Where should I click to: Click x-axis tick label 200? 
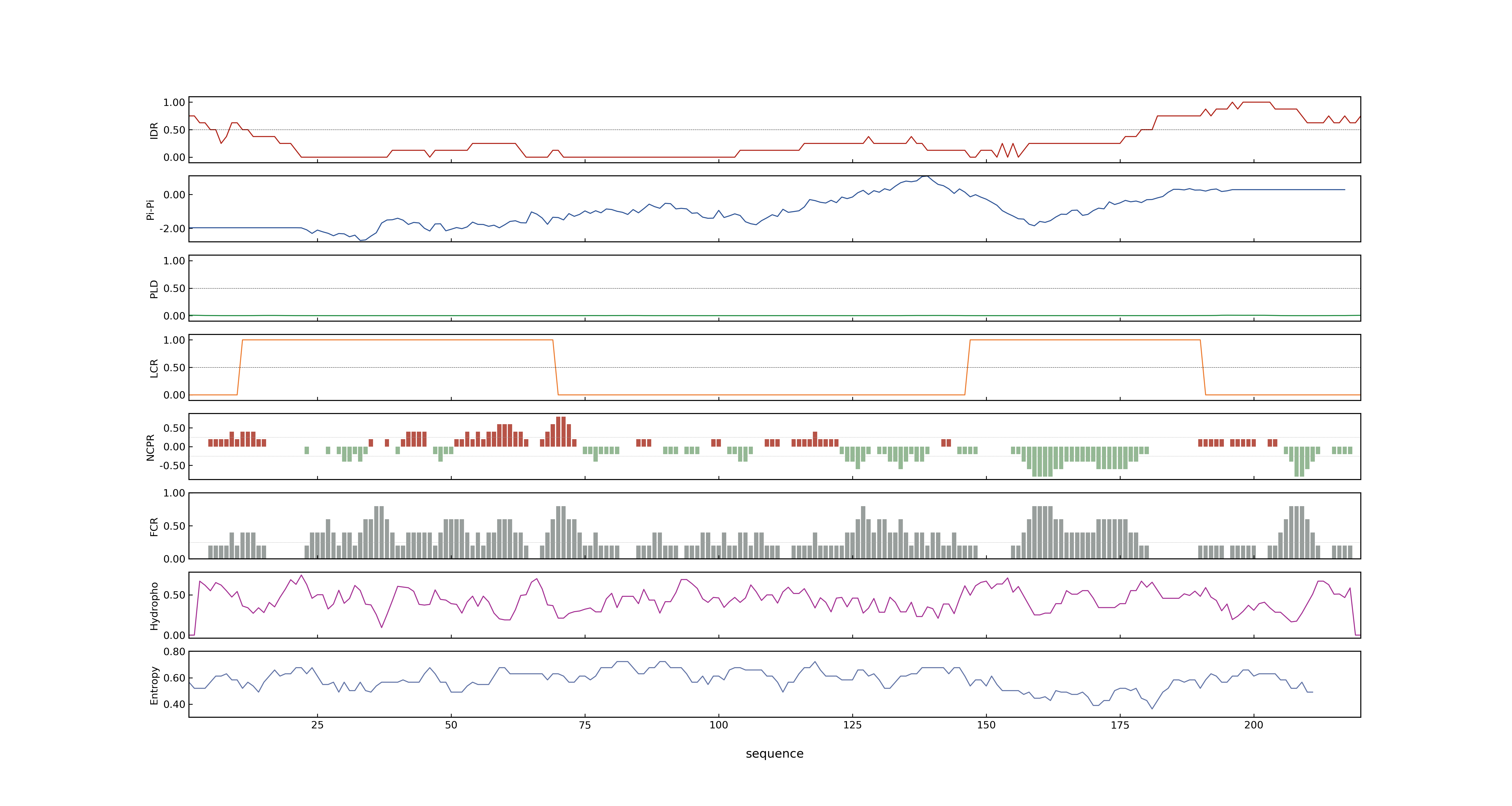point(1254,725)
